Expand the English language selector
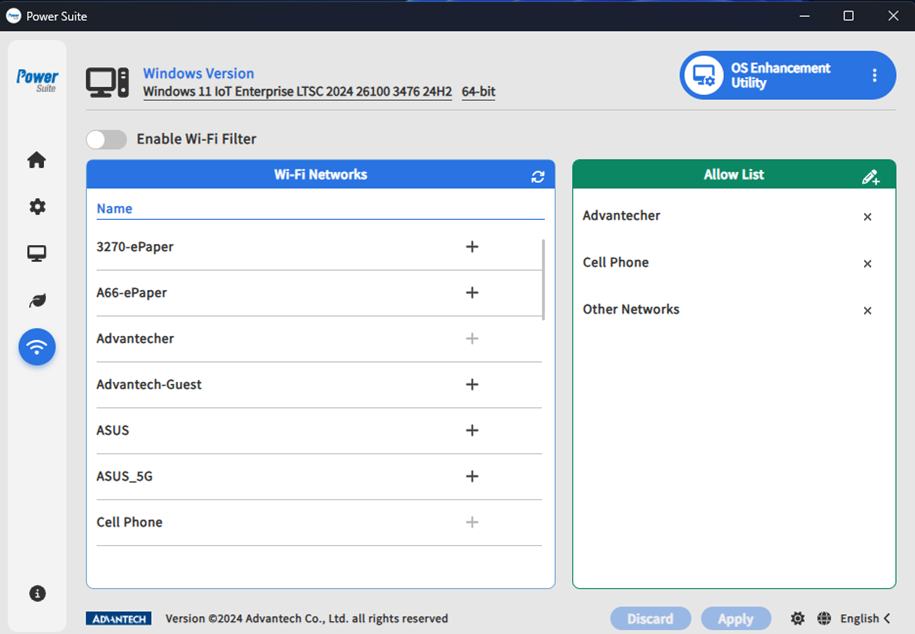Image resolution: width=915 pixels, height=634 pixels. 865,619
